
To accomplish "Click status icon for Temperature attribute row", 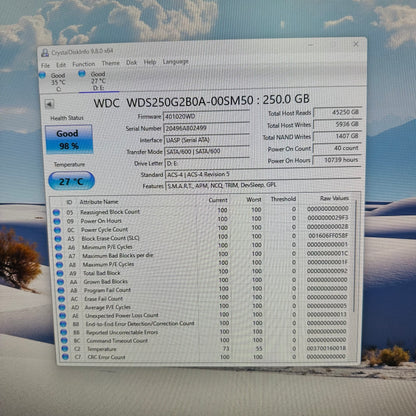I will coord(65,349).
